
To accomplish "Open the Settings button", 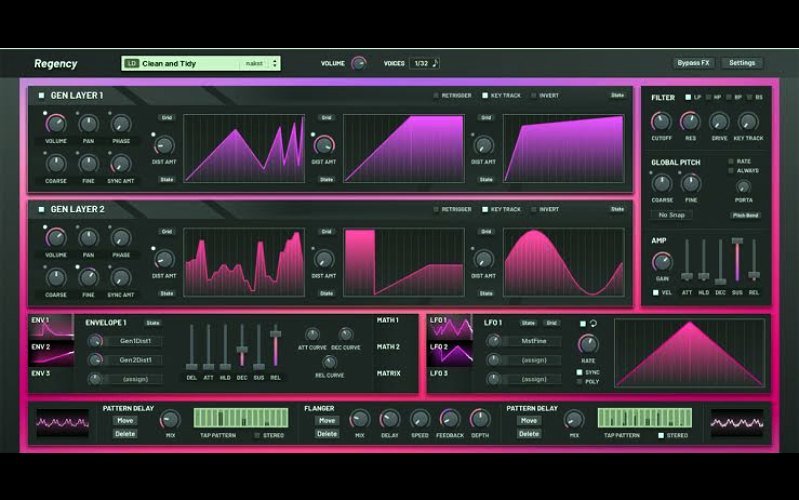I will [x=742, y=63].
